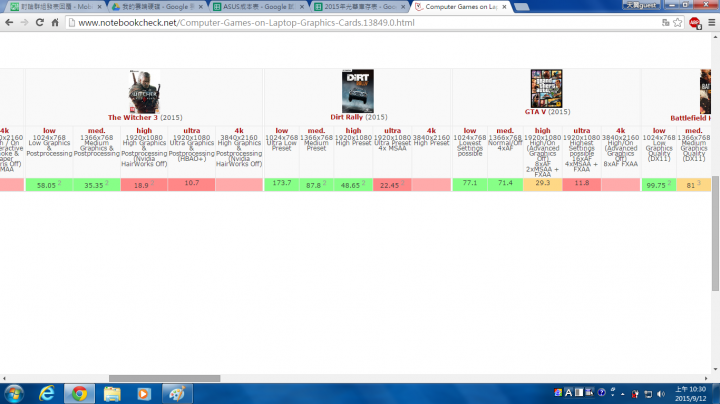Click Witcher 3 'low' settings header
Screen dimensions: 720x404
[49, 131]
